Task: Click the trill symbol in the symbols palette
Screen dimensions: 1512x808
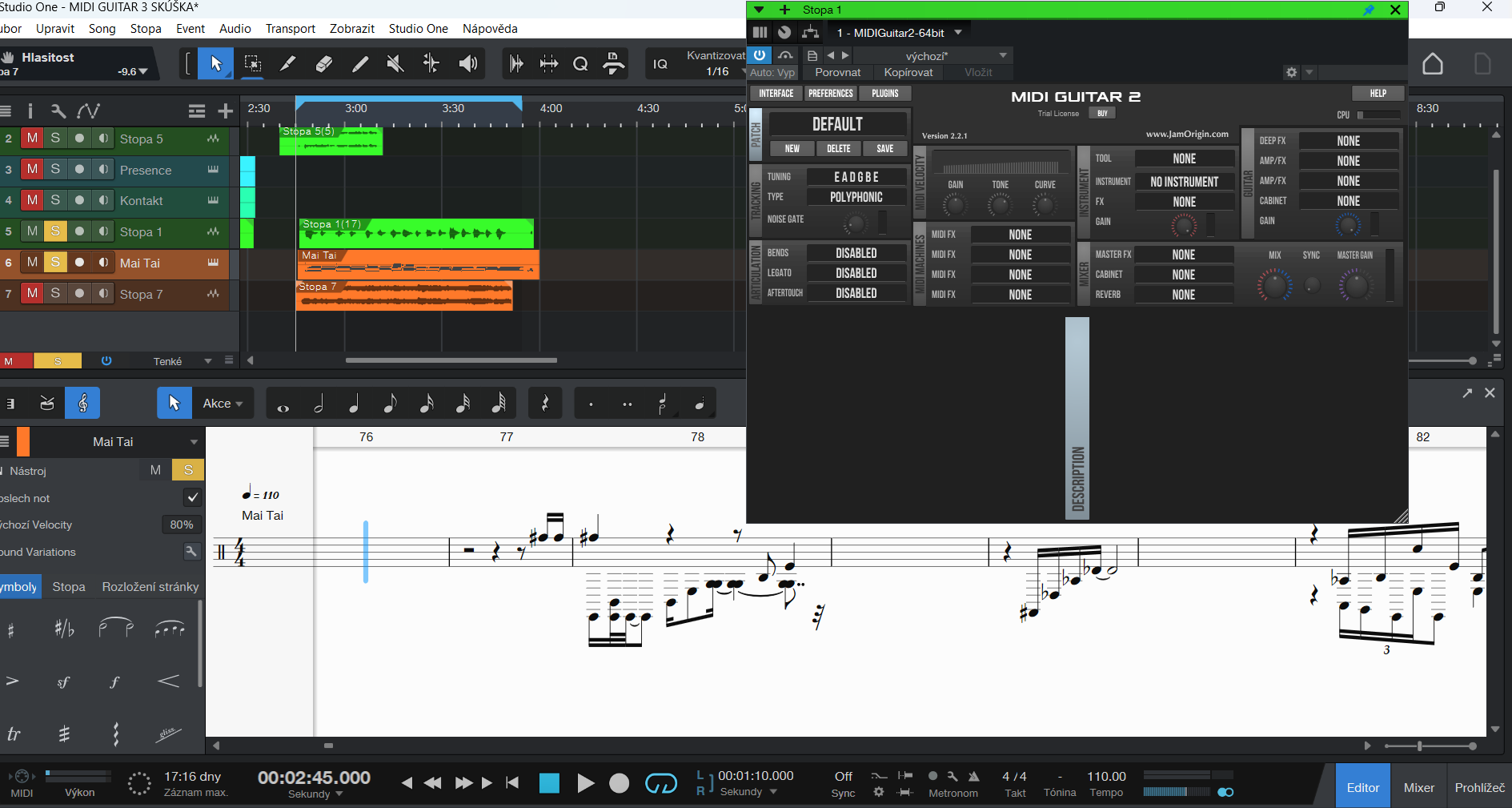Action: (14, 734)
